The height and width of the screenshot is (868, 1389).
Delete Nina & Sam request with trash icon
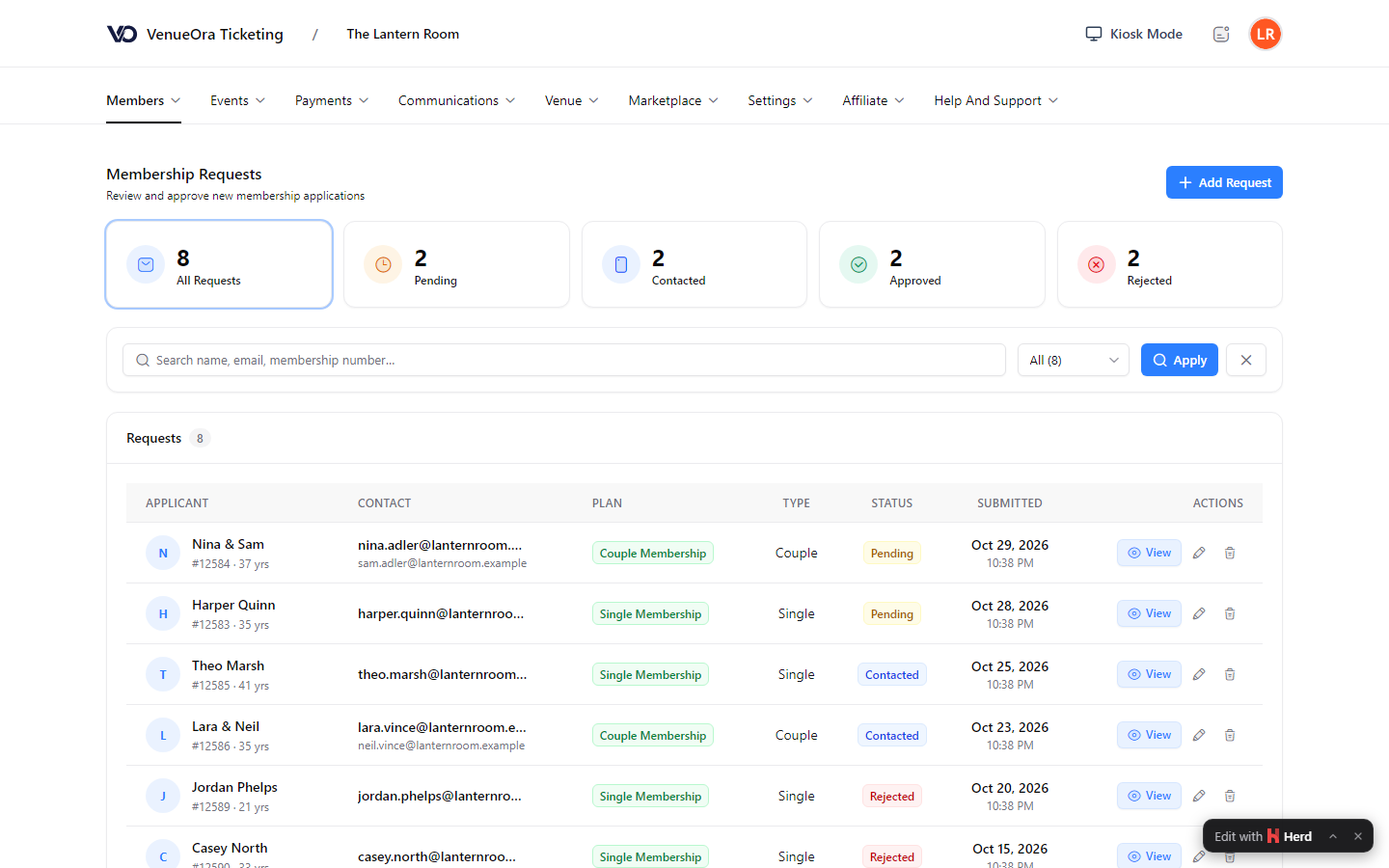(1230, 553)
